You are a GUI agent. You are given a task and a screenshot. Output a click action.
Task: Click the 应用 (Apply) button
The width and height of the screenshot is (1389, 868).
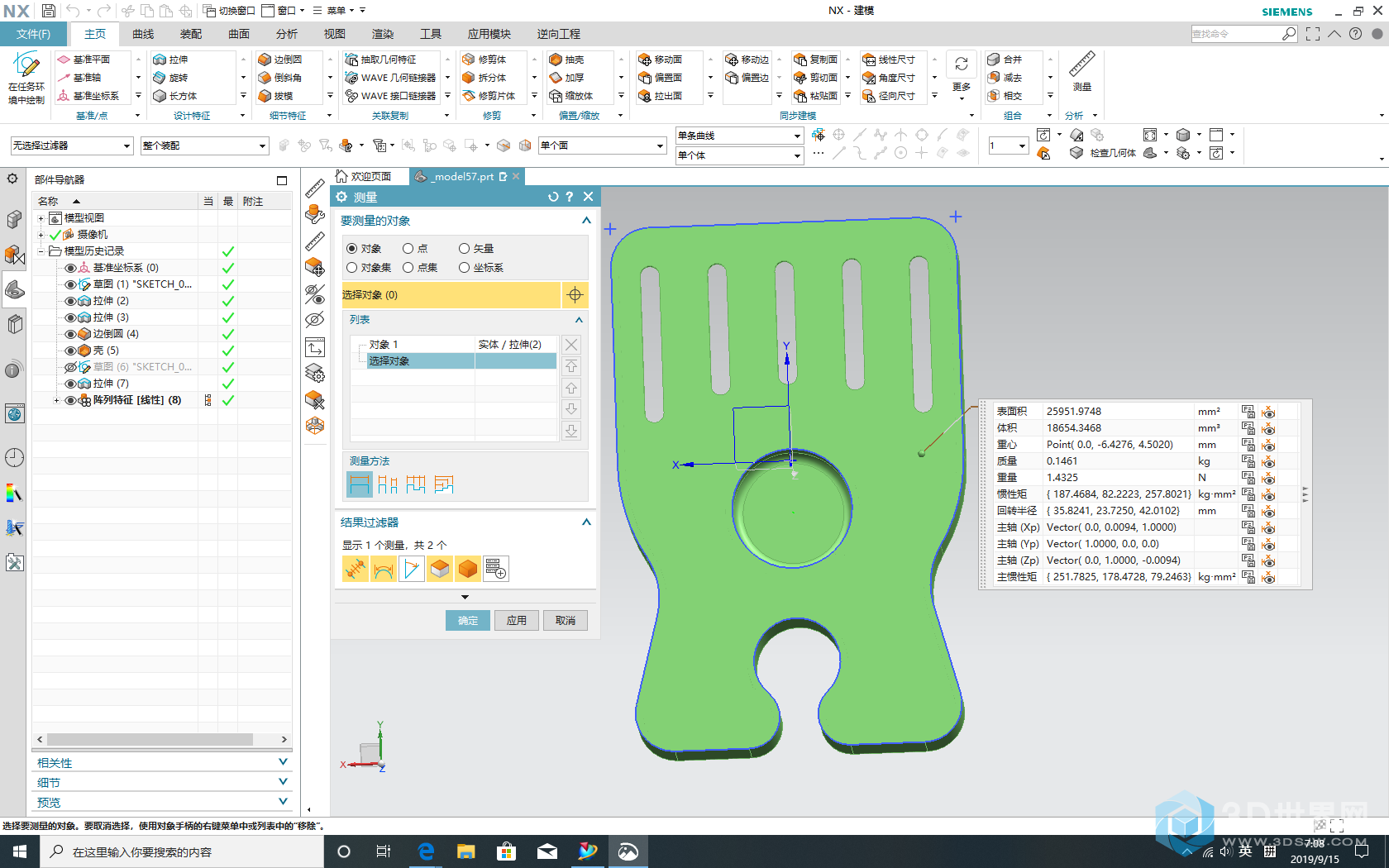pyautogui.click(x=517, y=621)
